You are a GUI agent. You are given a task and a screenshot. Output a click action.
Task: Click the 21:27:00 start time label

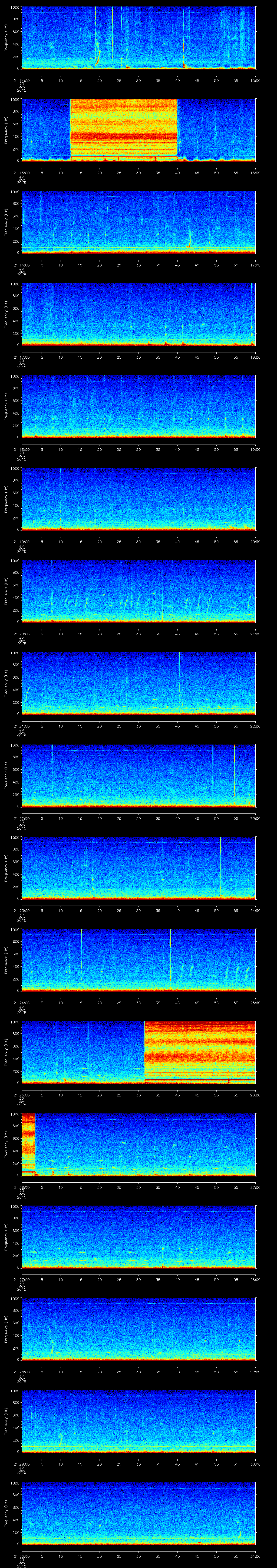(x=21, y=1280)
